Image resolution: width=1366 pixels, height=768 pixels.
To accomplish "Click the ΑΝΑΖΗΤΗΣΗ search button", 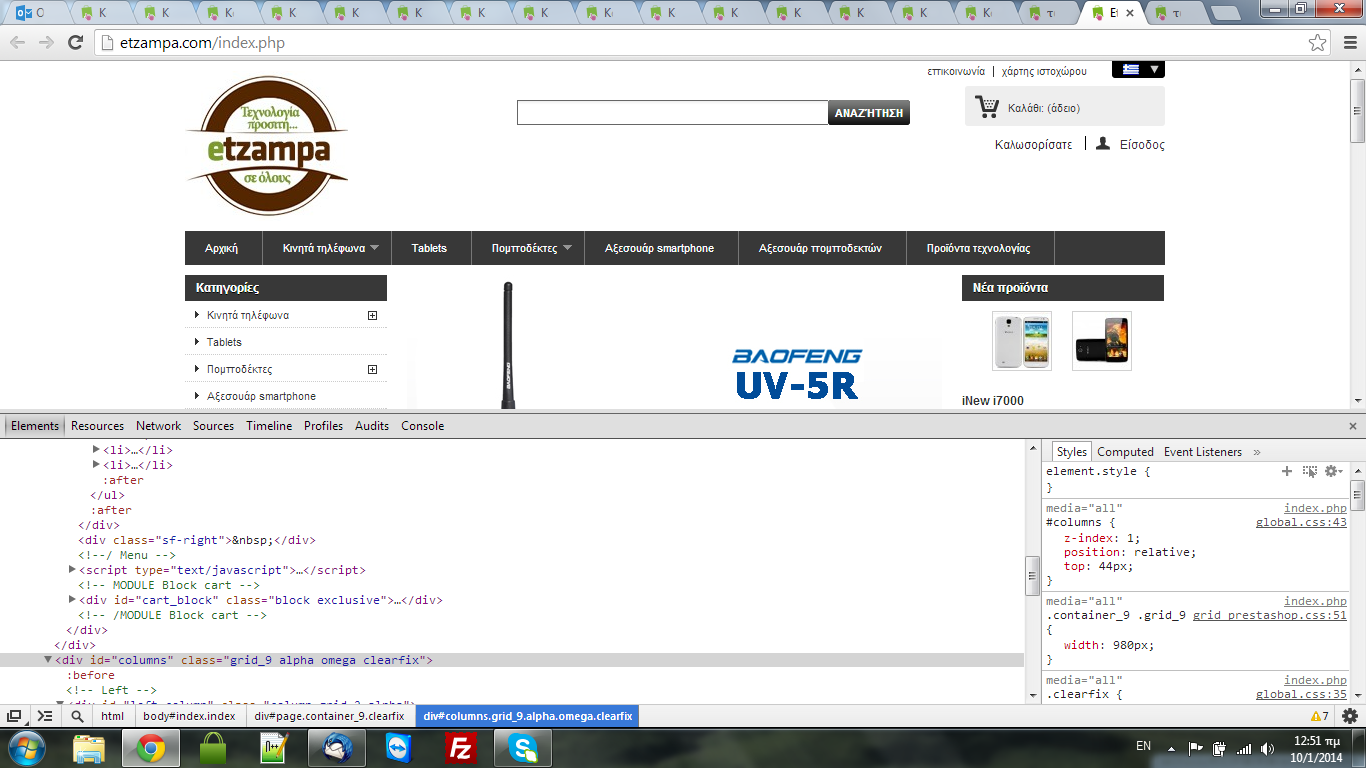I will [869, 113].
